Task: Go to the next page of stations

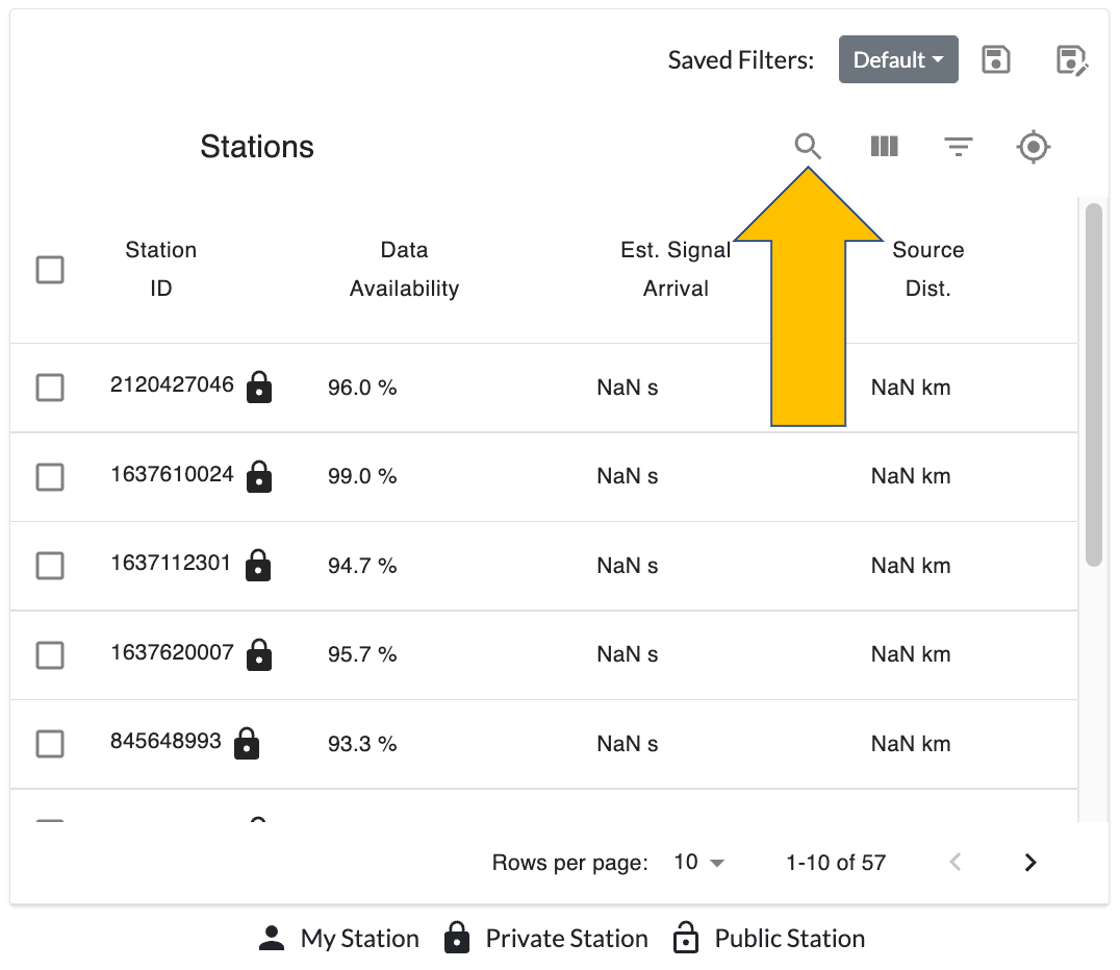Action: pos(1031,862)
